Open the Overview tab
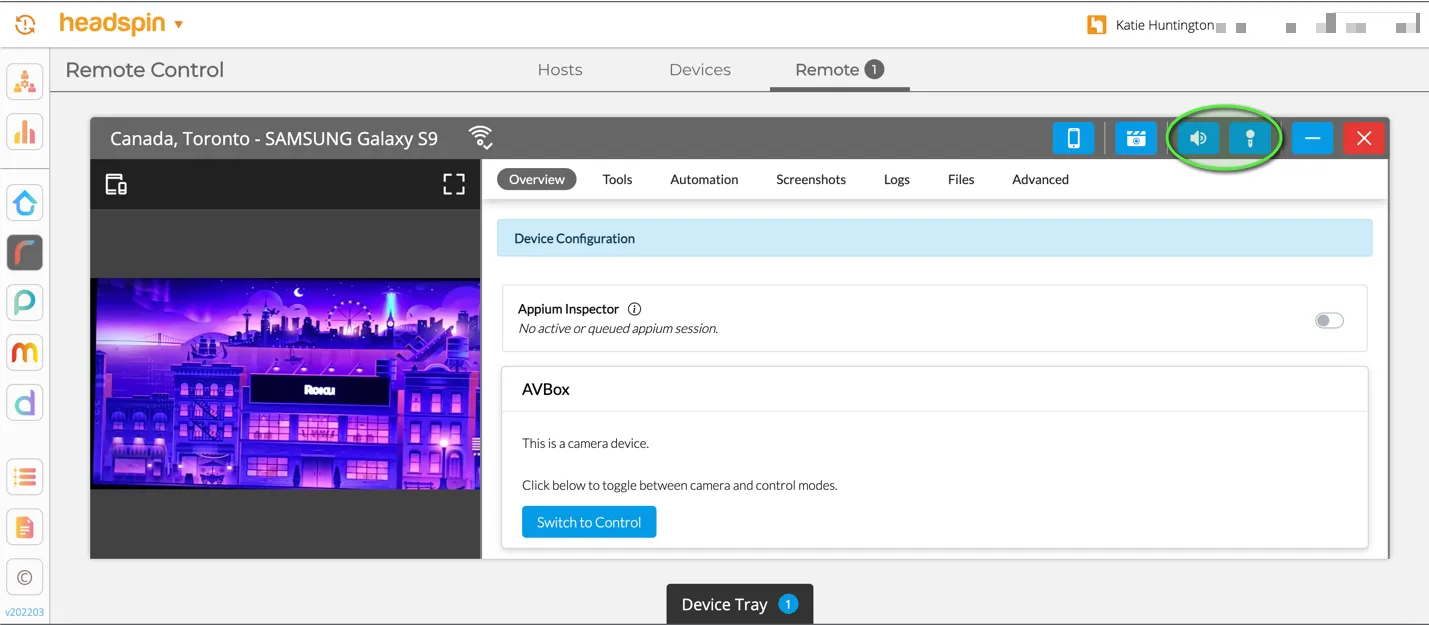The image size is (1429, 625). point(537,179)
